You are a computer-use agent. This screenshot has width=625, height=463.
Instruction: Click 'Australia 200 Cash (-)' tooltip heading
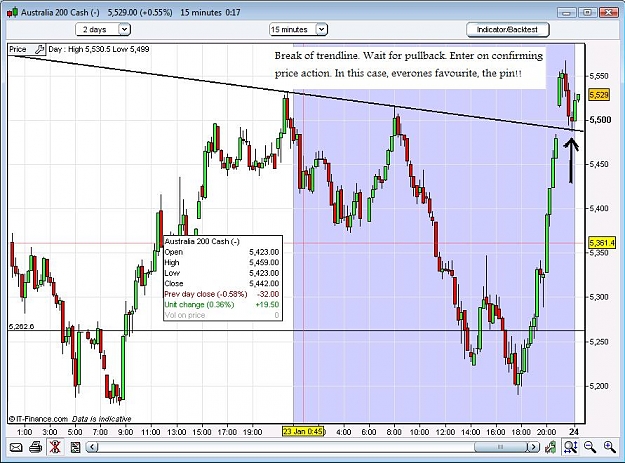coord(202,241)
